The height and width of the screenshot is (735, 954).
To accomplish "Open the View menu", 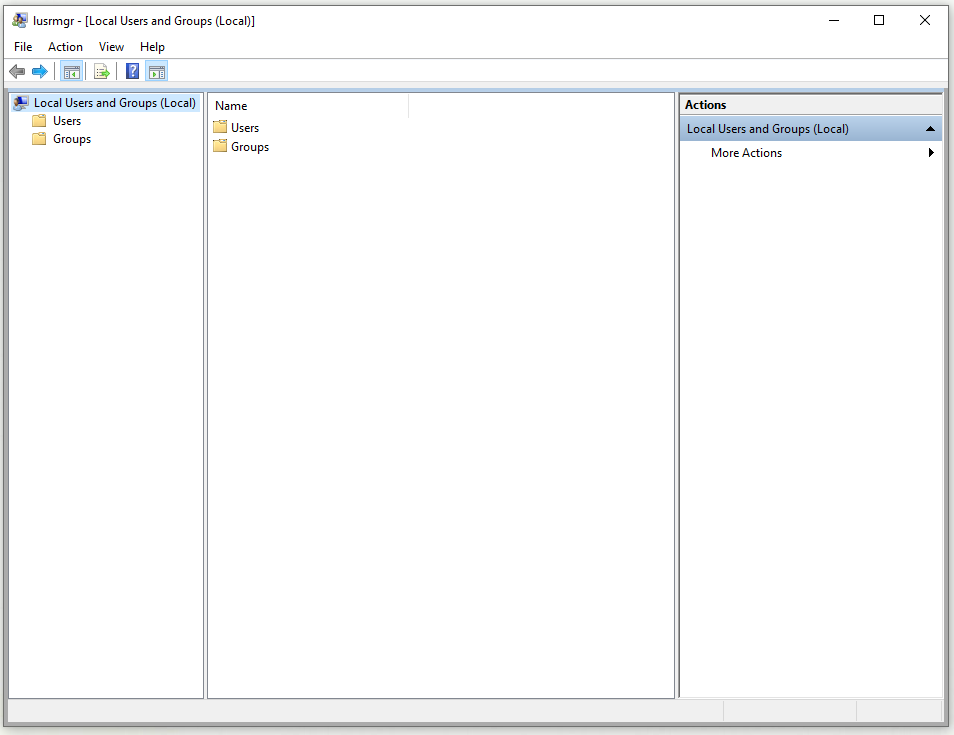I will click(x=111, y=47).
